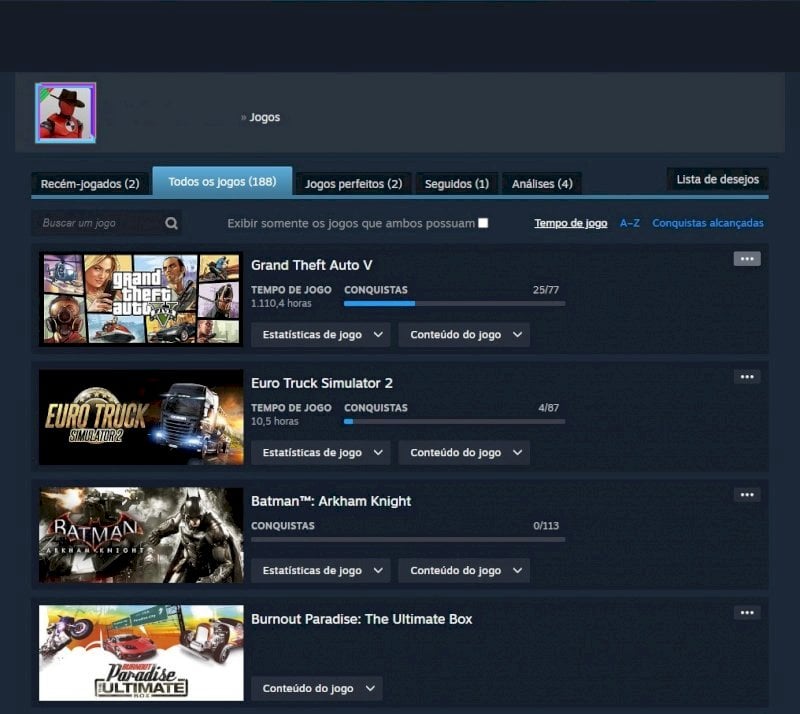Open the three-dot menu for Batman: Arkham Knight
This screenshot has height=714, width=800.
[x=747, y=495]
